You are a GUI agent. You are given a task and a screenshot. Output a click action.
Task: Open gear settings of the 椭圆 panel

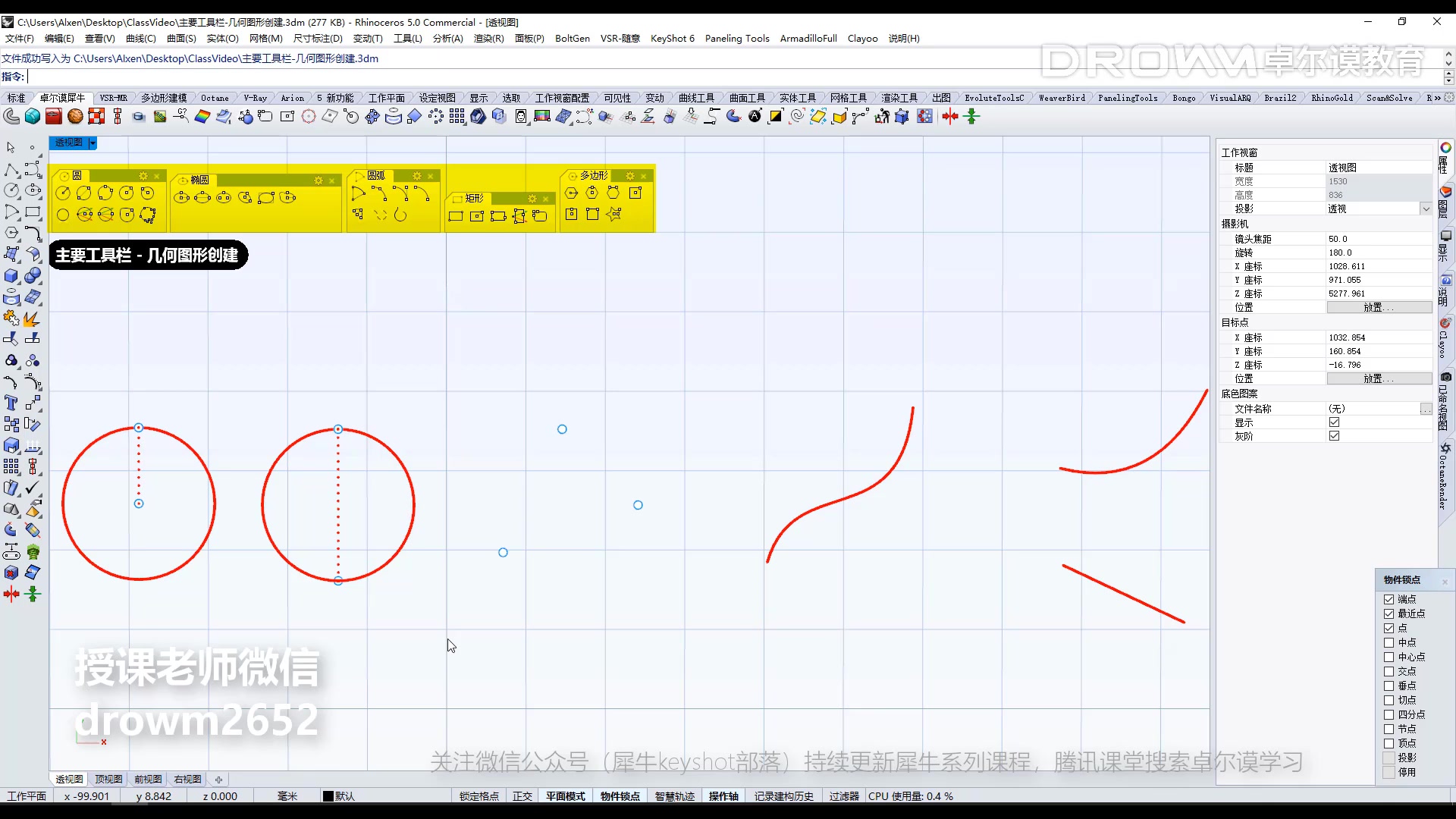point(318,180)
